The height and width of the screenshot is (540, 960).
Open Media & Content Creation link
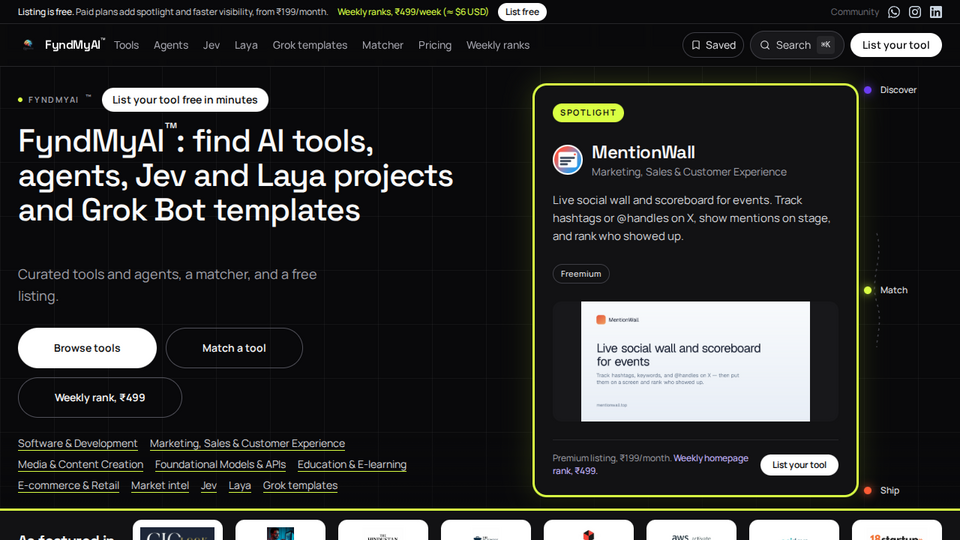tap(80, 465)
